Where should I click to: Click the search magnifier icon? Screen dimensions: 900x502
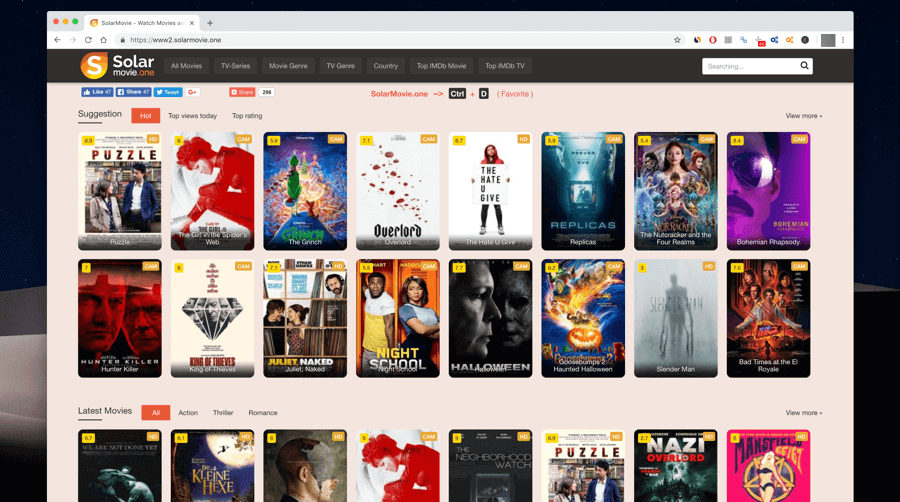coord(804,66)
